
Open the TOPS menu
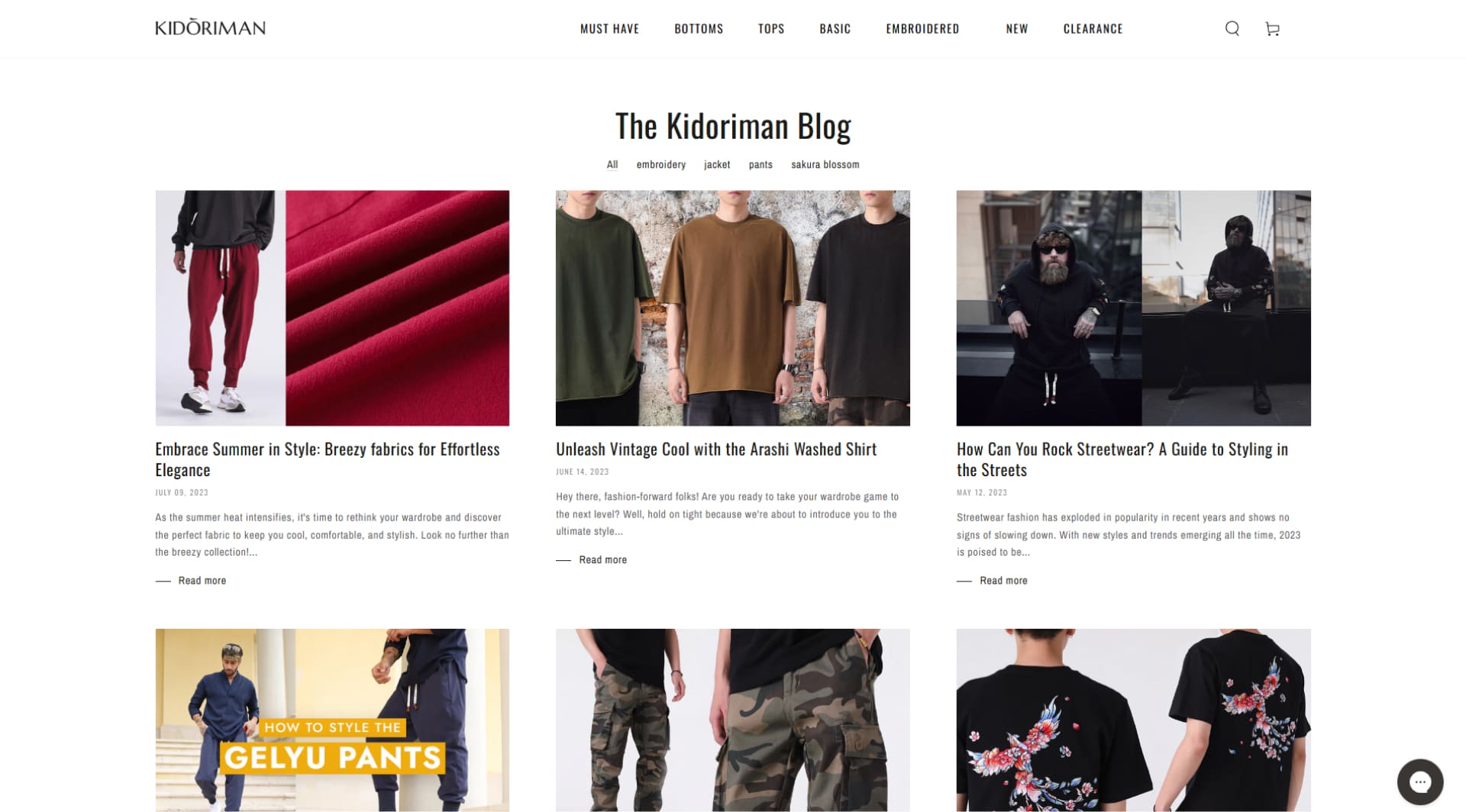point(771,29)
